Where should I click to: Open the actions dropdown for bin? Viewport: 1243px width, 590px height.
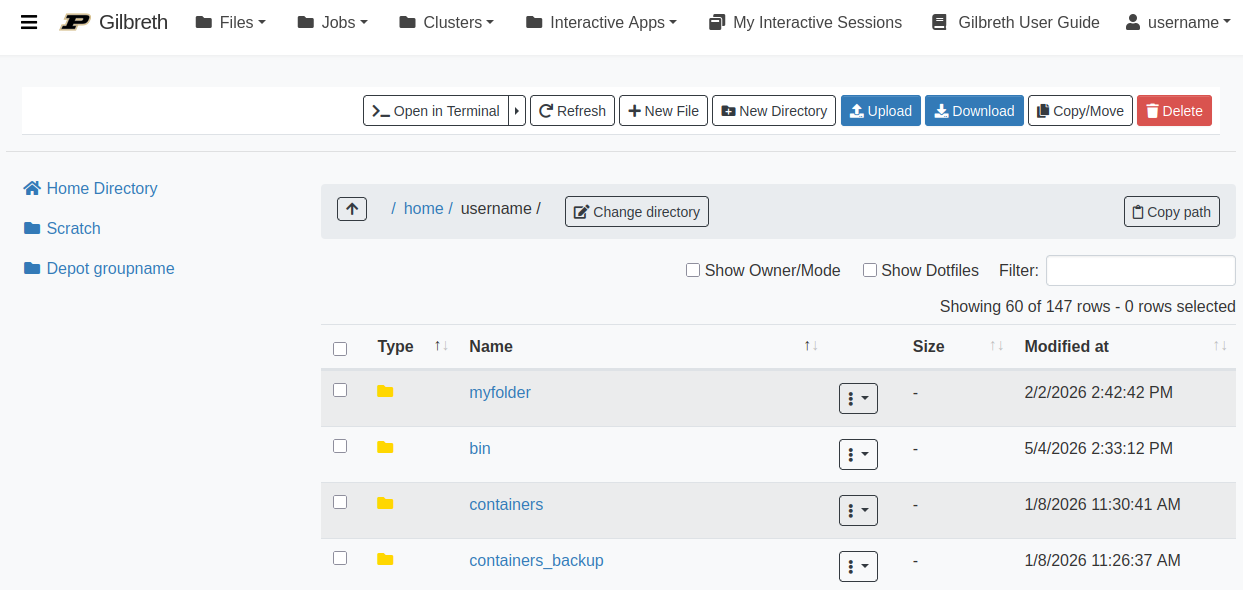tap(858, 454)
